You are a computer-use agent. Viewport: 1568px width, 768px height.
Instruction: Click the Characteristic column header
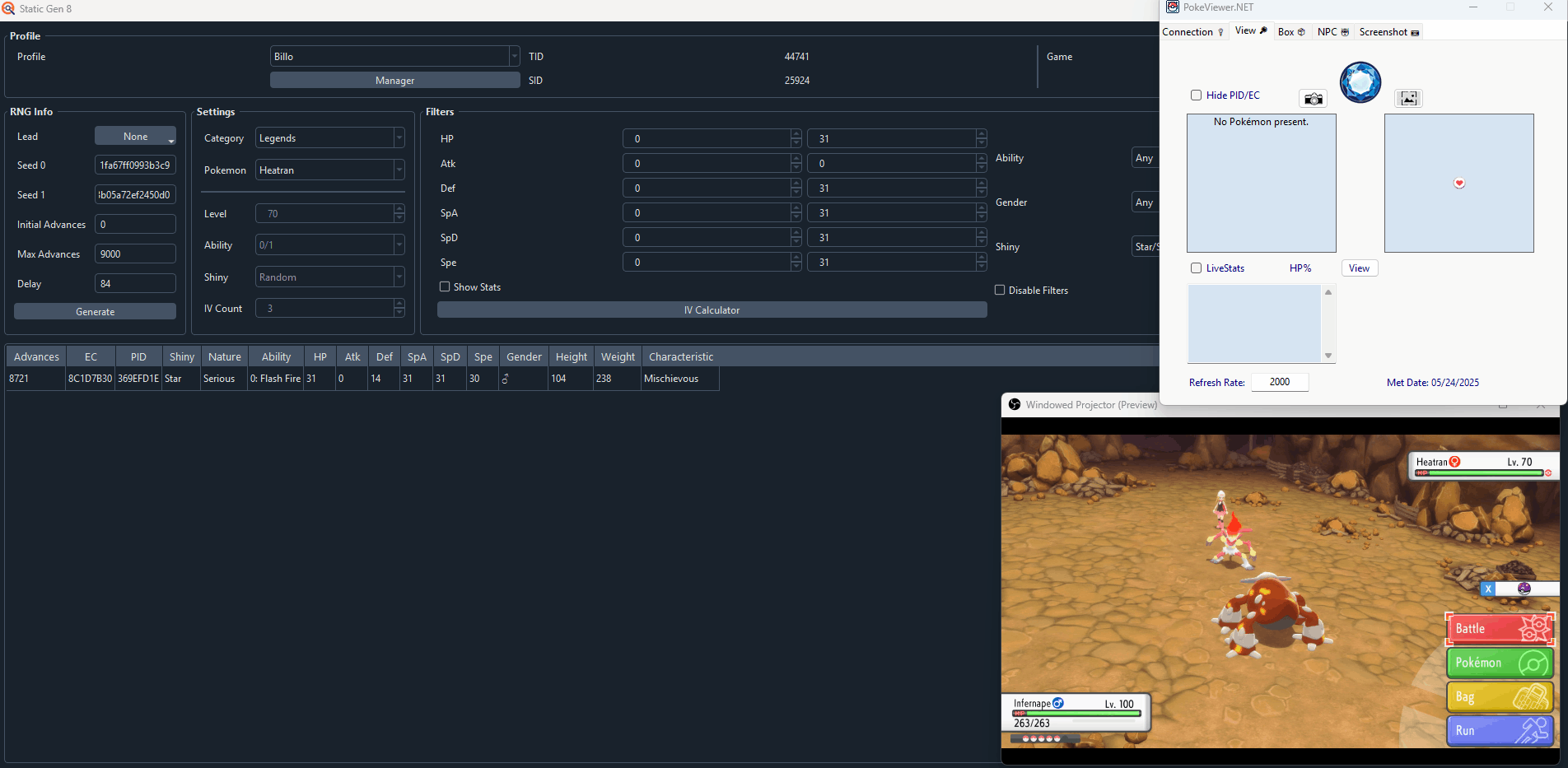point(681,357)
